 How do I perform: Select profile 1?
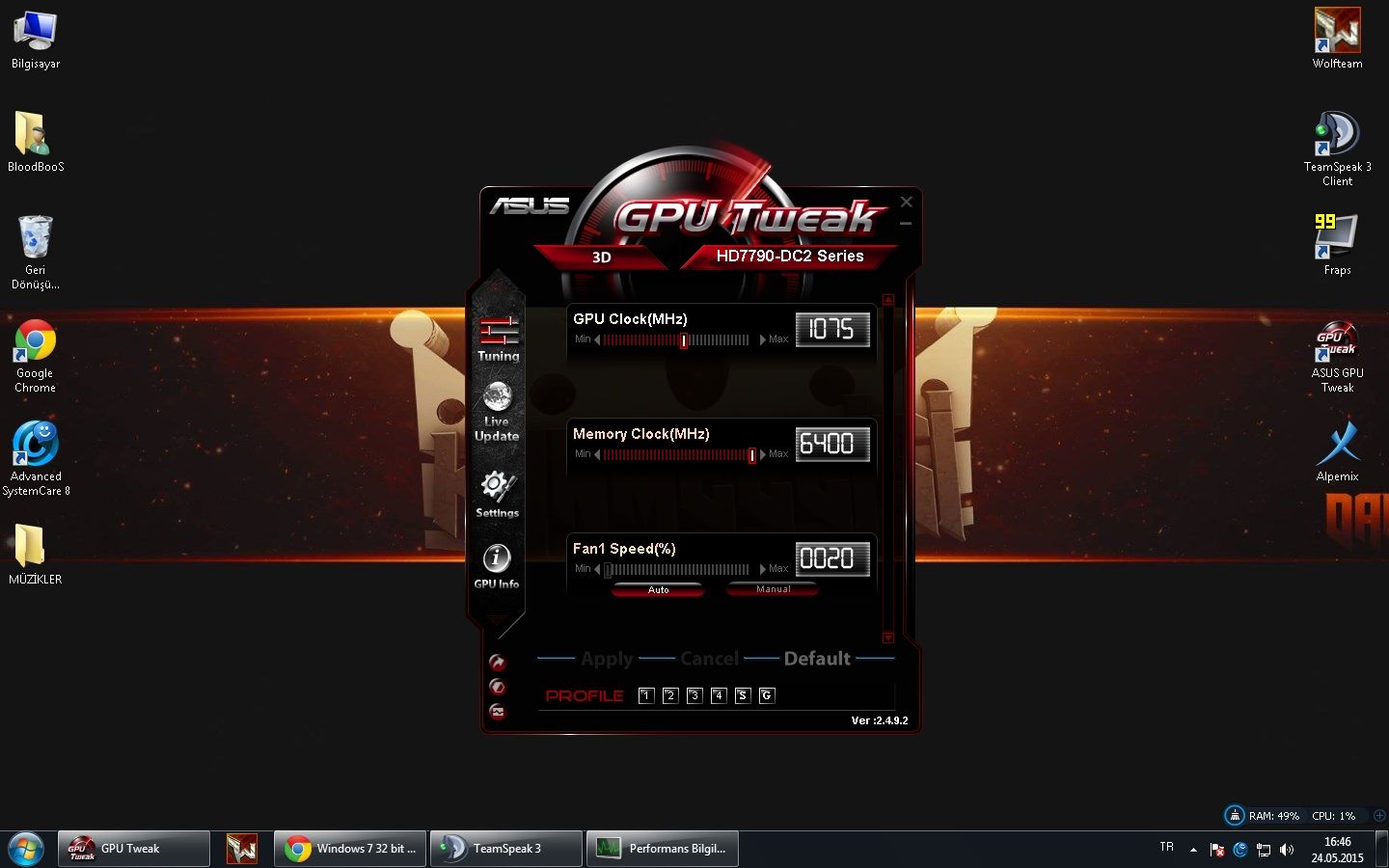click(x=646, y=695)
